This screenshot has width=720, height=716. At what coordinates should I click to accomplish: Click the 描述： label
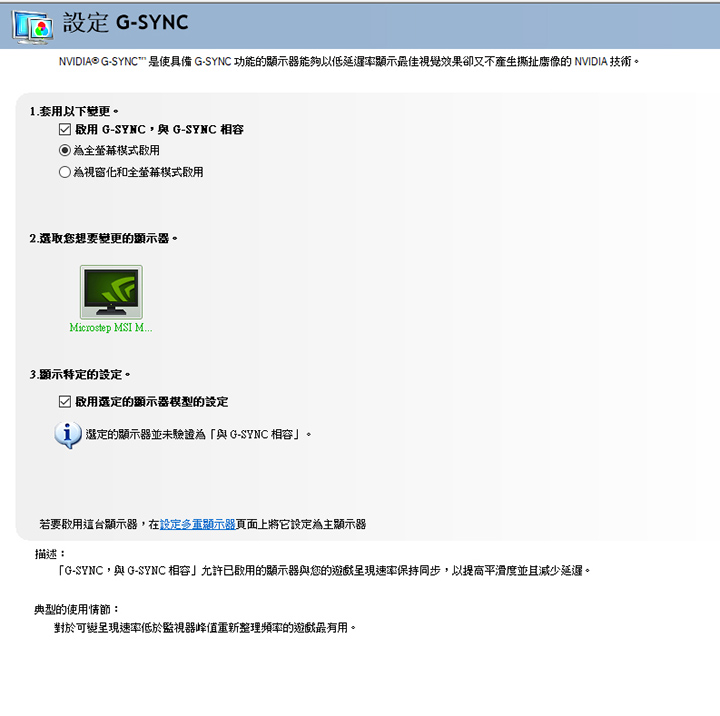(x=51, y=554)
